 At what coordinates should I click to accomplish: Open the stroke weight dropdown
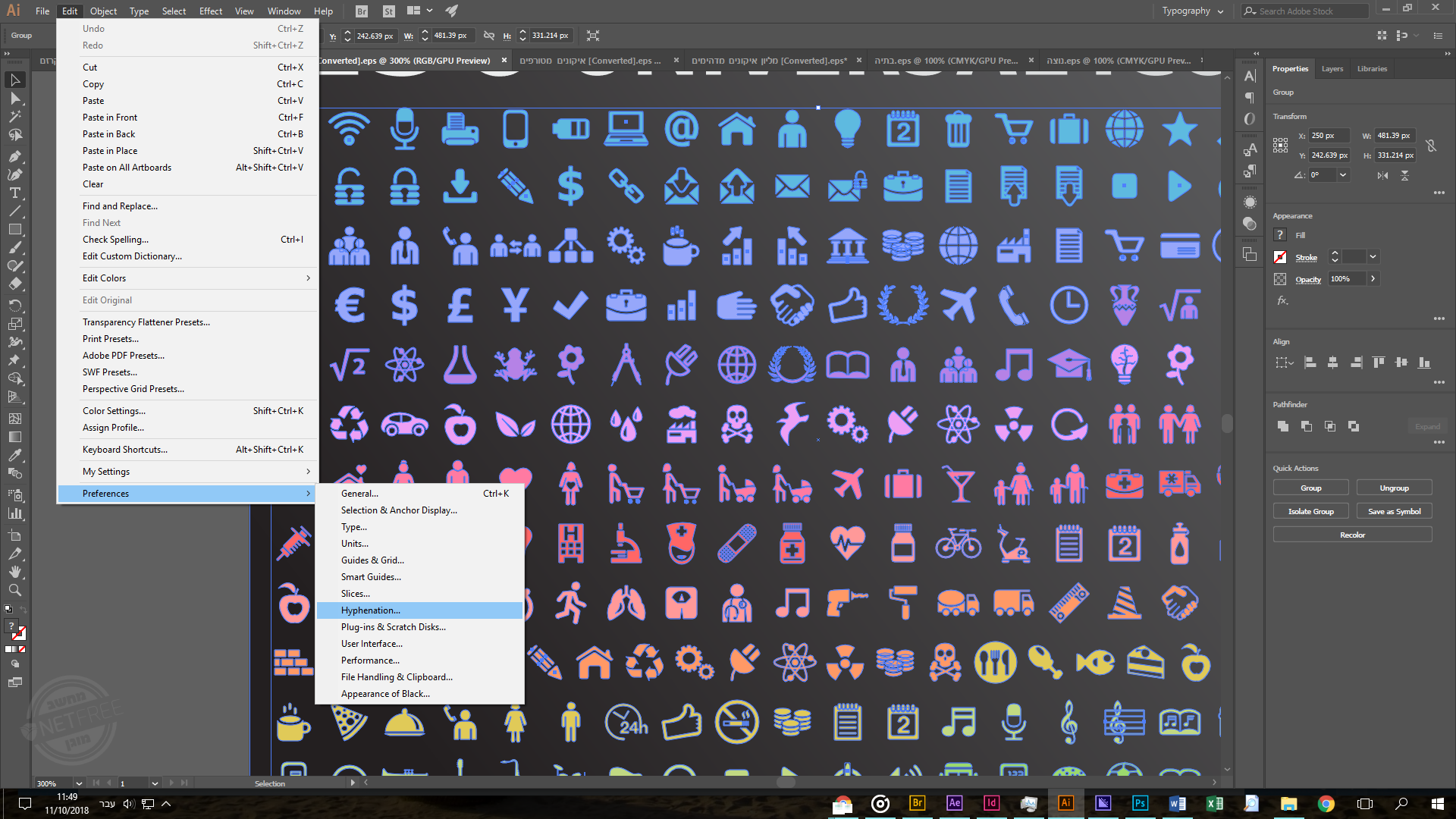pos(1373,257)
